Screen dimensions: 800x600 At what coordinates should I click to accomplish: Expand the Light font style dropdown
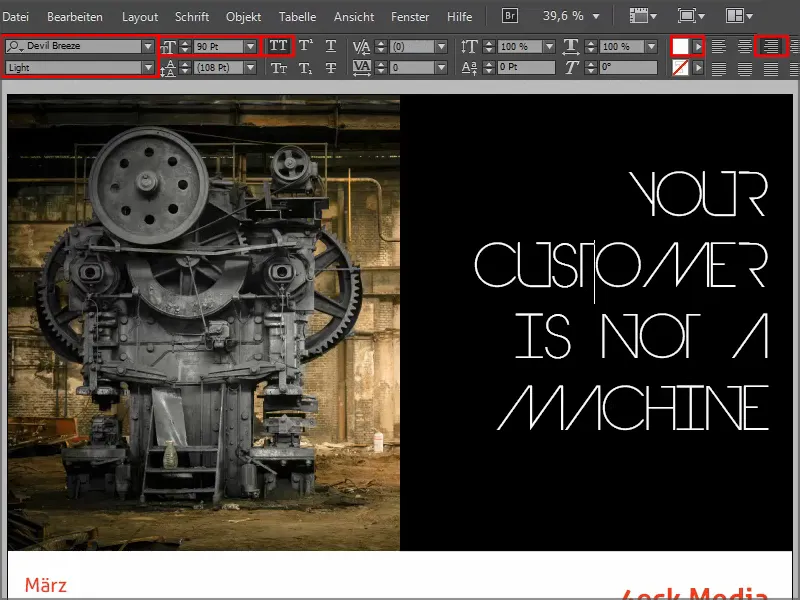[148, 67]
